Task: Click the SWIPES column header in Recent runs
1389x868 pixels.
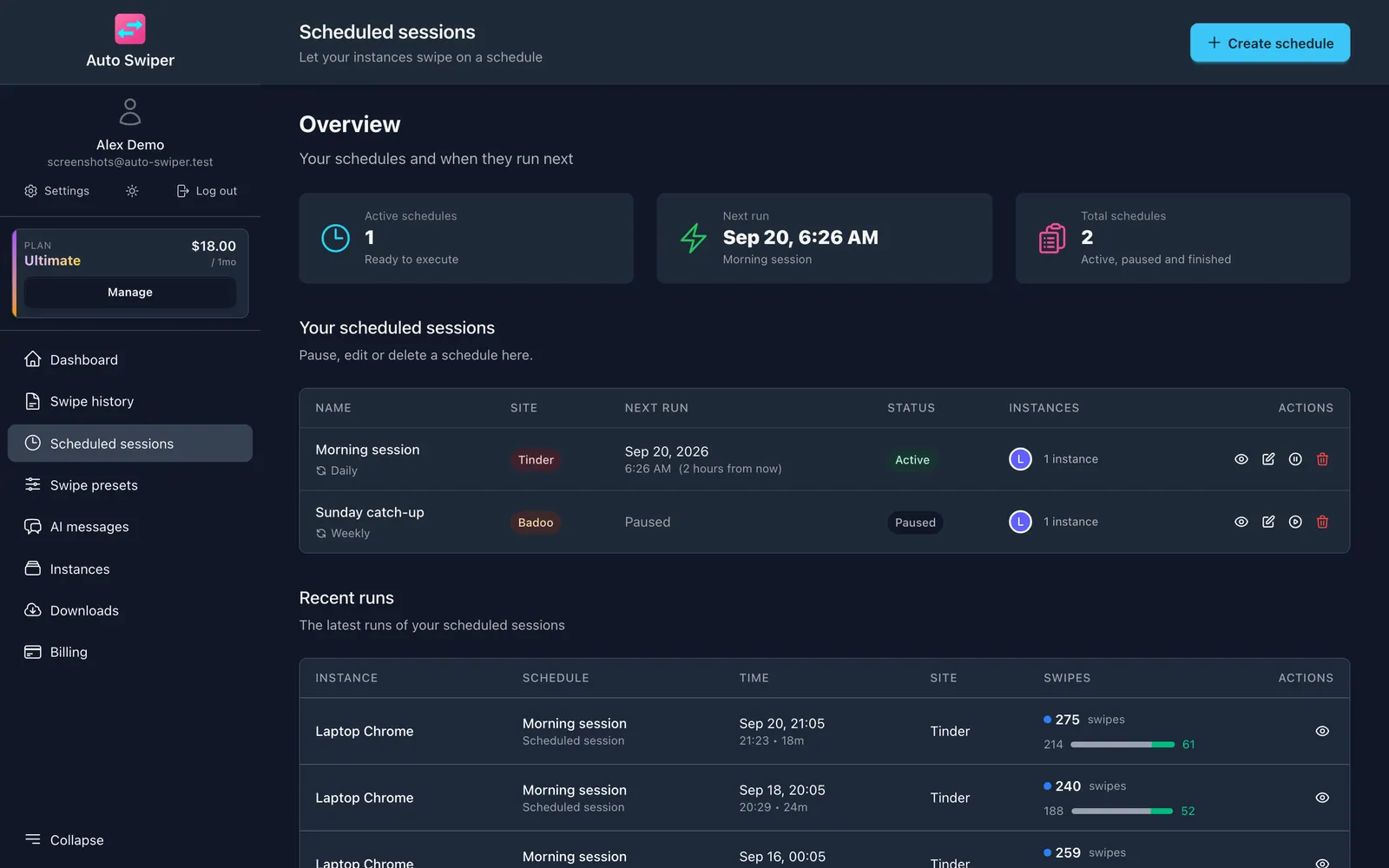Action: pyautogui.click(x=1067, y=678)
